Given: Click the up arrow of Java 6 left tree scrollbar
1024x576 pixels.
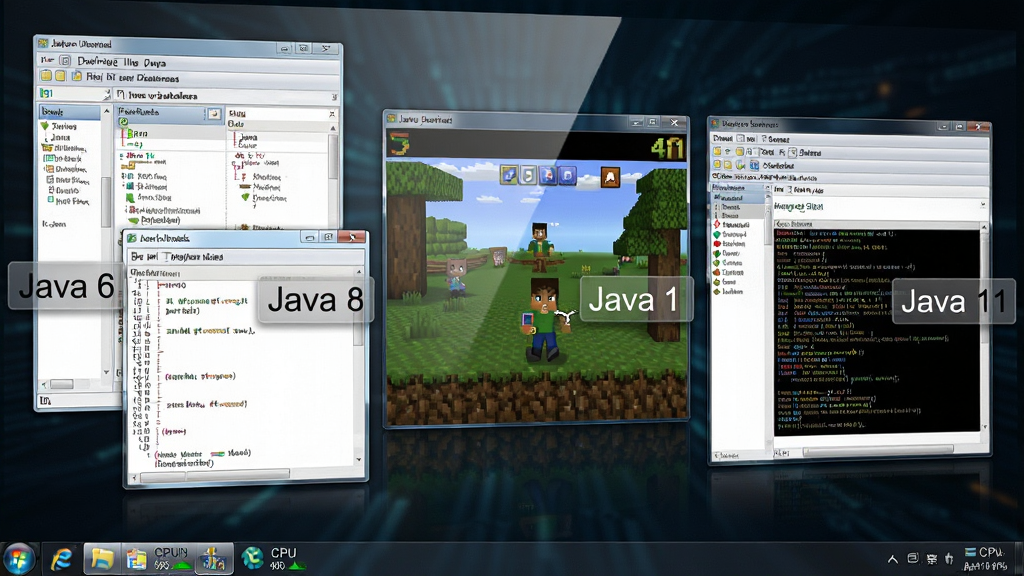Looking at the screenshot, I should [x=106, y=112].
